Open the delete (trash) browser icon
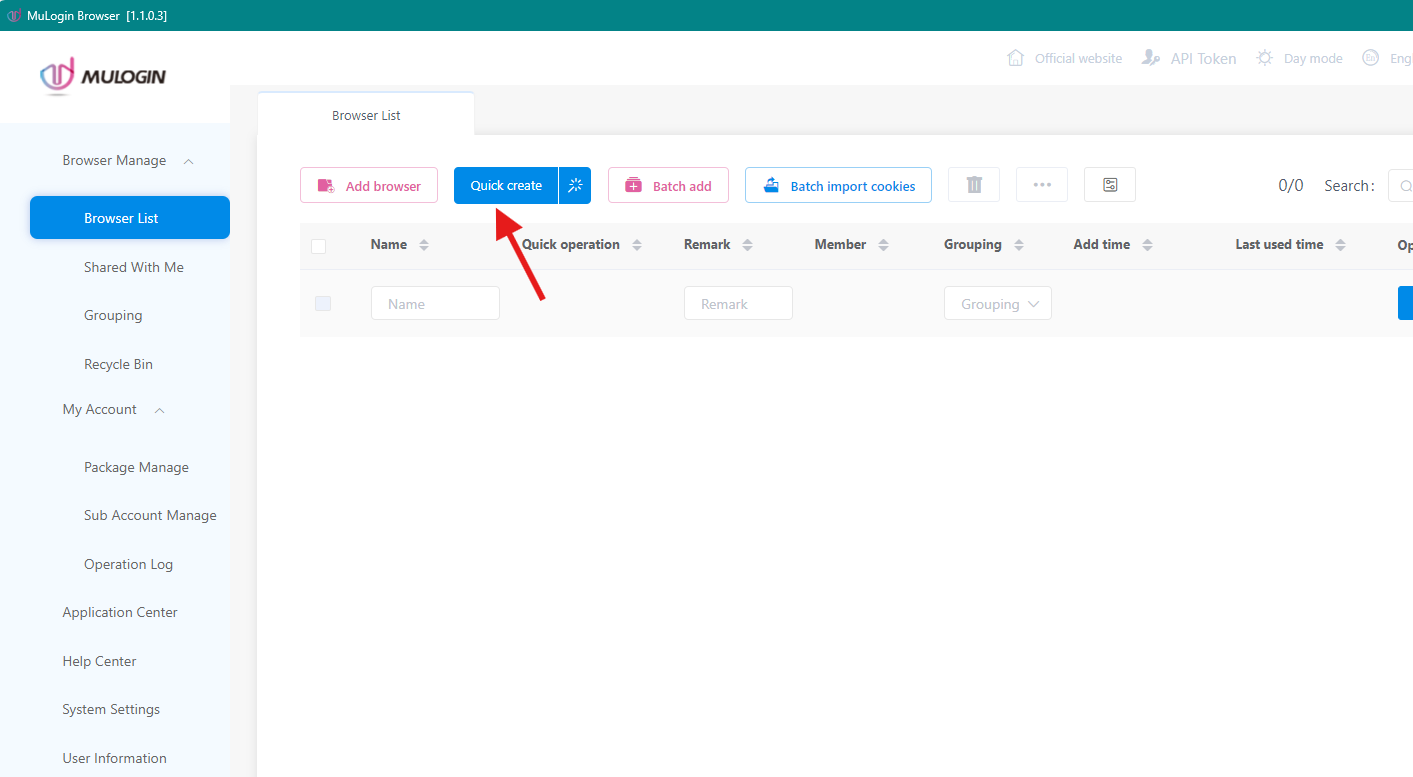 coord(973,184)
